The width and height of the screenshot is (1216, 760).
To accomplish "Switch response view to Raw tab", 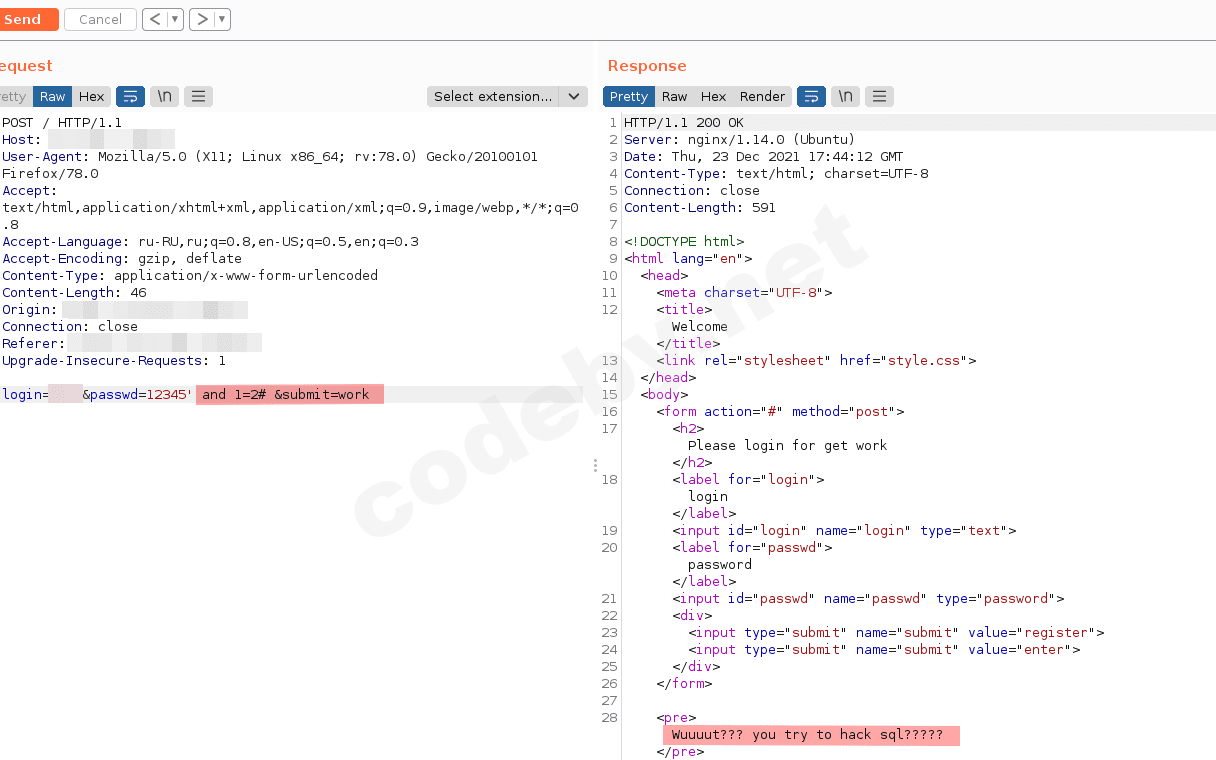I will tap(675, 97).
